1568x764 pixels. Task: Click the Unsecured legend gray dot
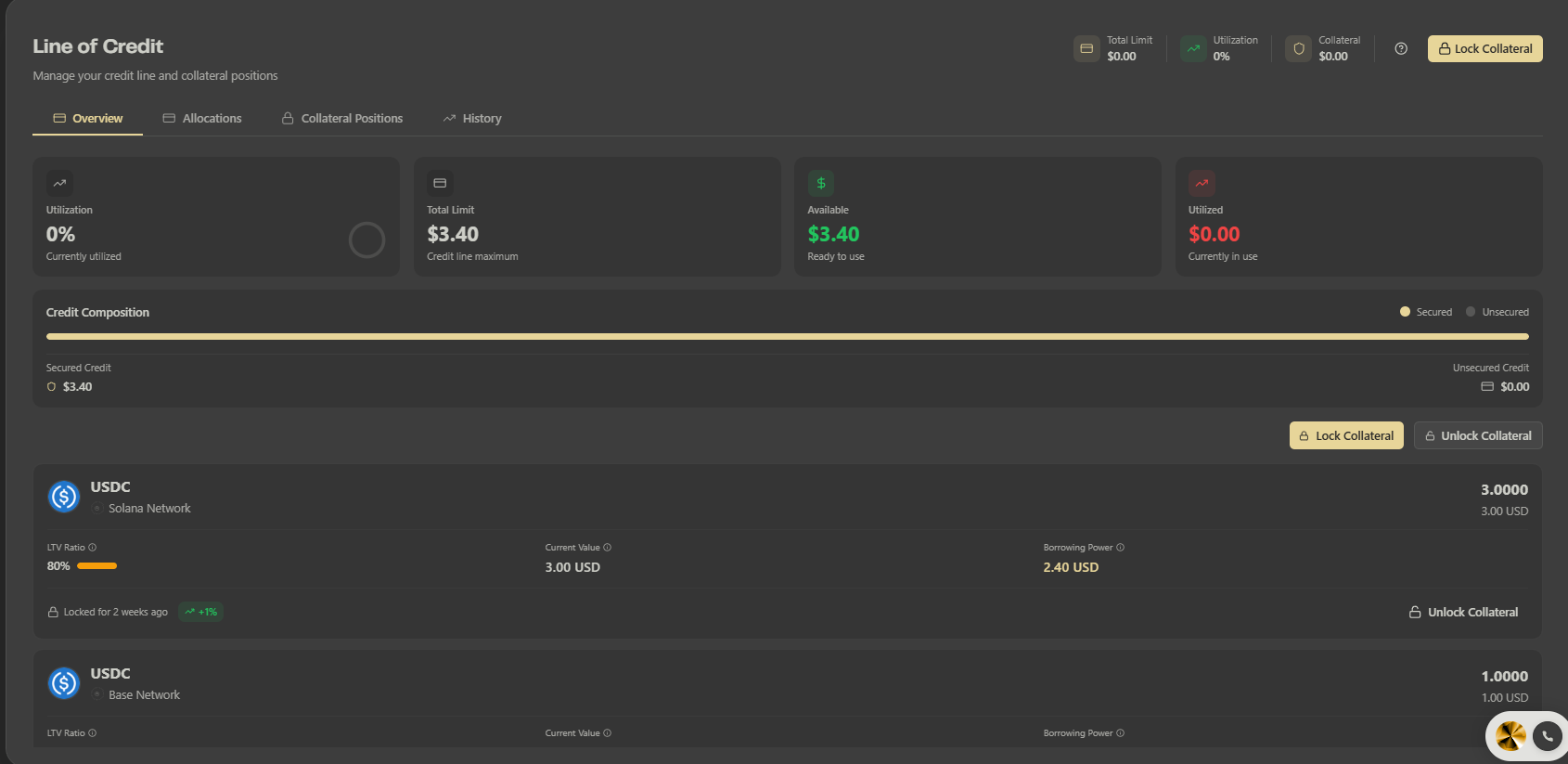pyautogui.click(x=1471, y=312)
